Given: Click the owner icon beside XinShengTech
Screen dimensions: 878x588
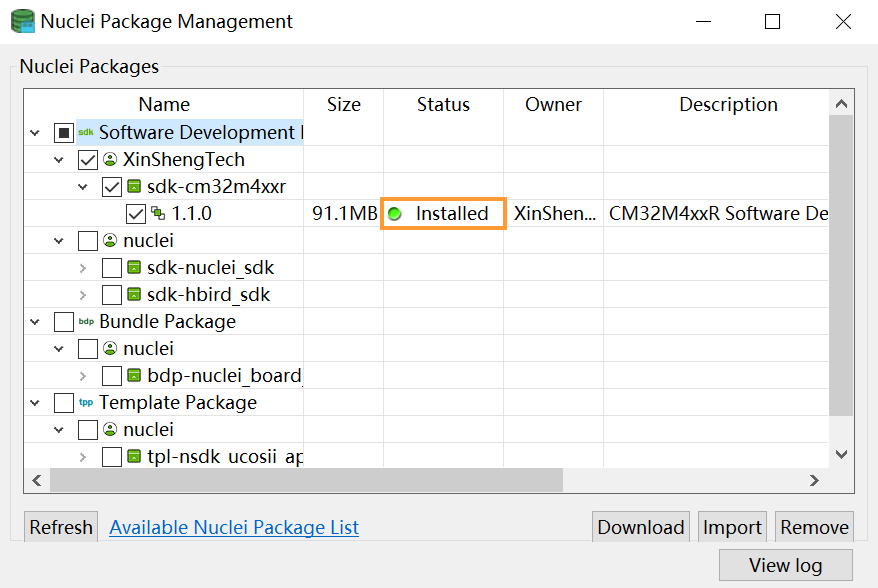Looking at the screenshot, I should [110, 160].
